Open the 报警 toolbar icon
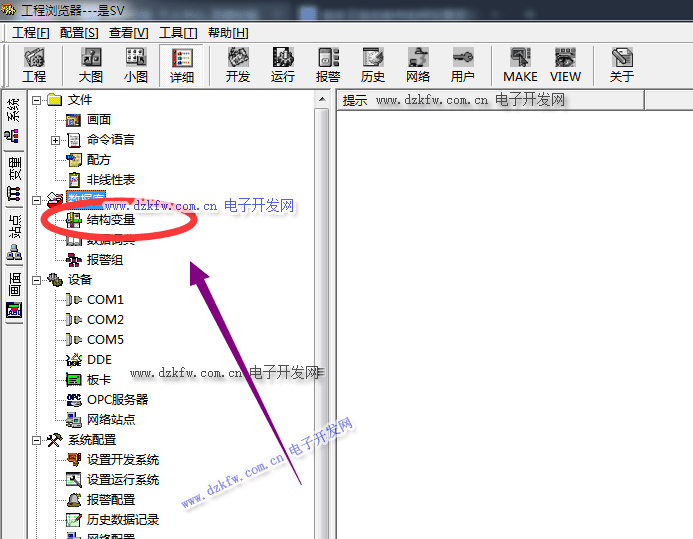This screenshot has width=693, height=539. click(328, 65)
